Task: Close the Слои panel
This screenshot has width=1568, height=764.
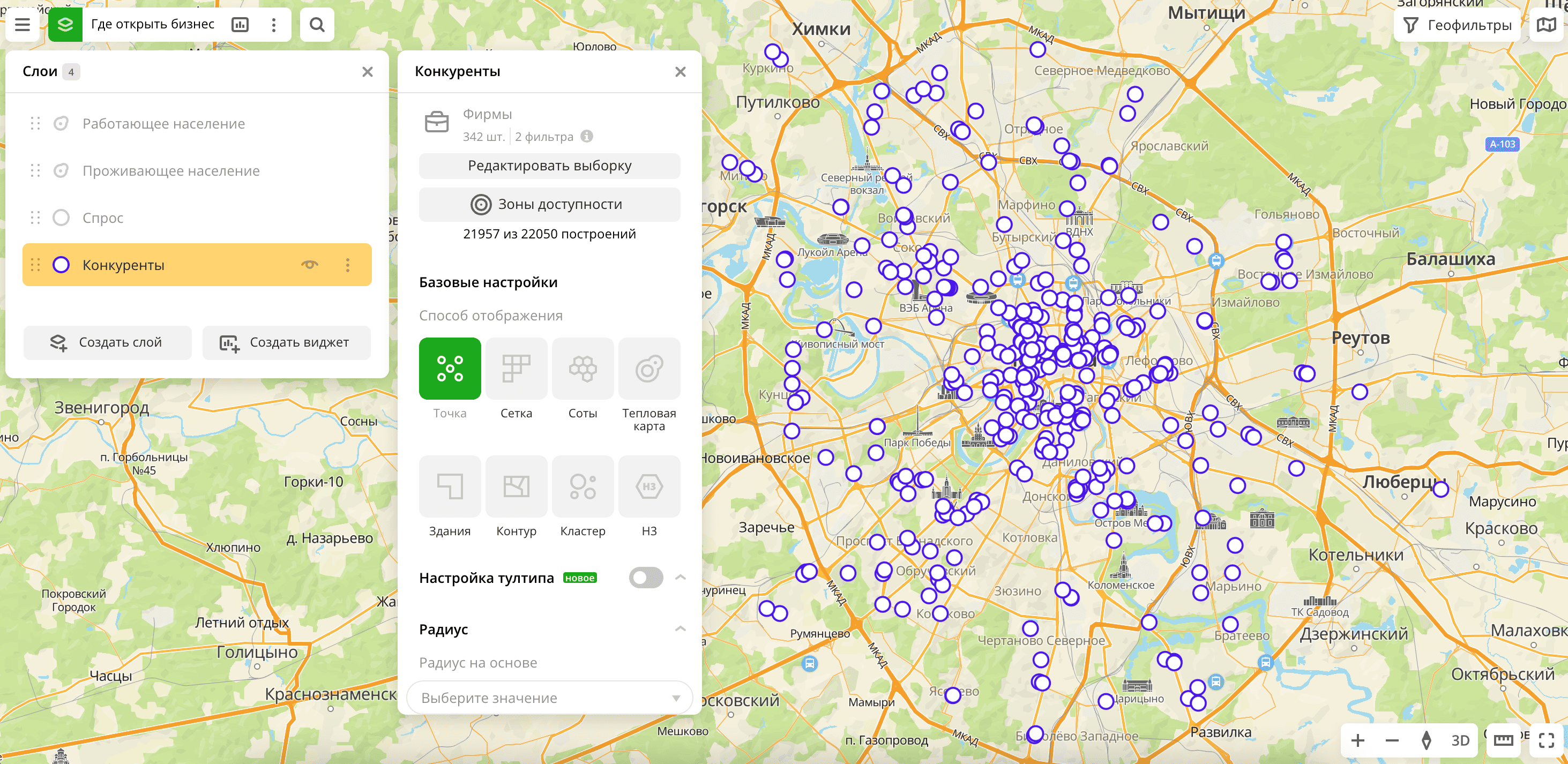Action: [368, 72]
